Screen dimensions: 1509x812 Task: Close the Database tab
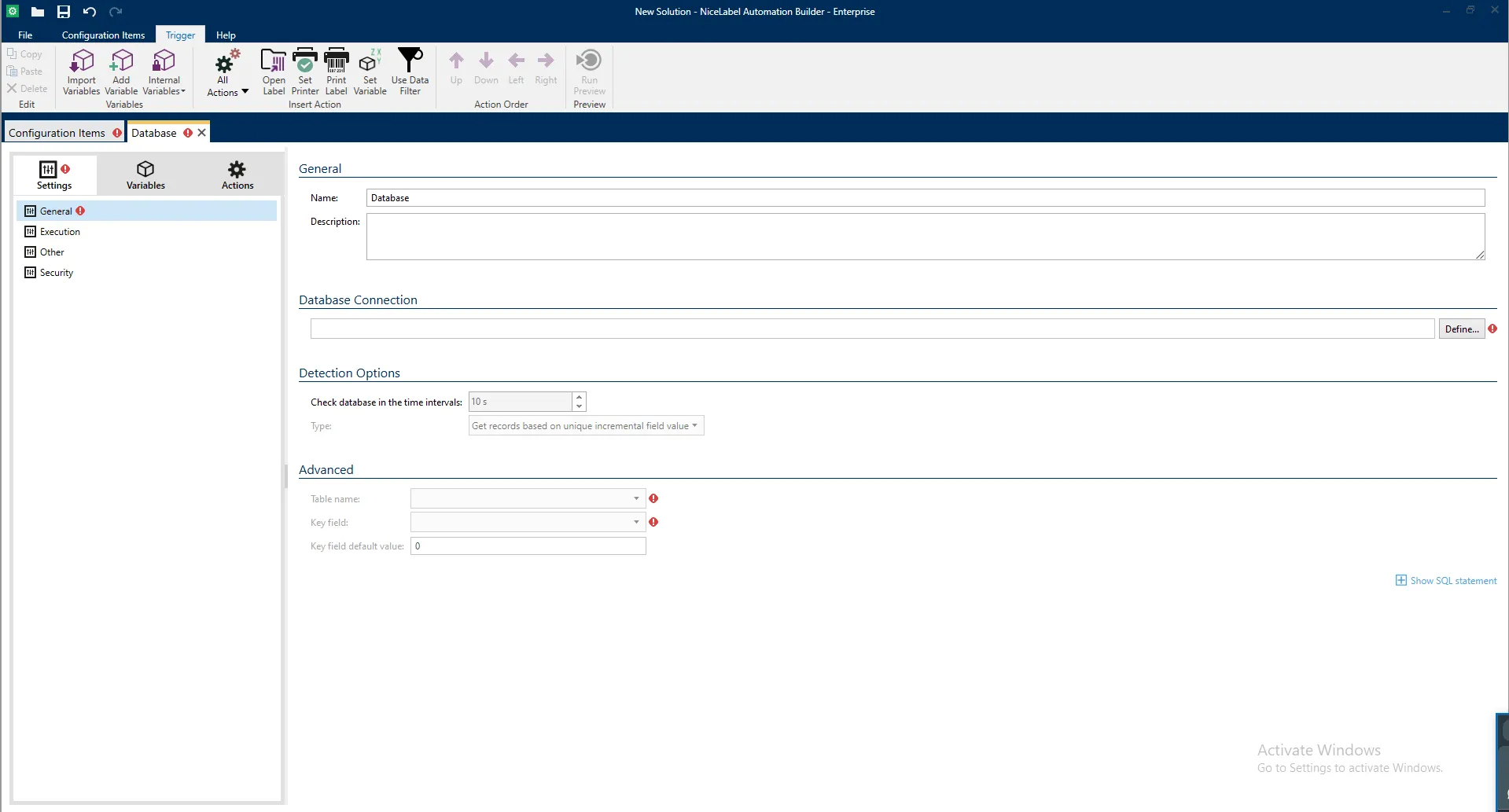tap(202, 133)
